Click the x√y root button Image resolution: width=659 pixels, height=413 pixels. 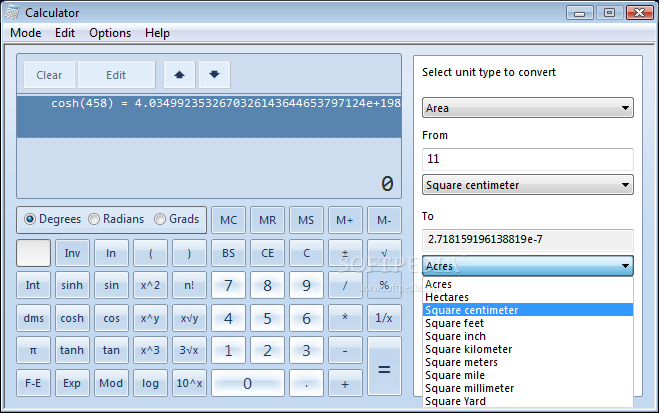coord(189,318)
